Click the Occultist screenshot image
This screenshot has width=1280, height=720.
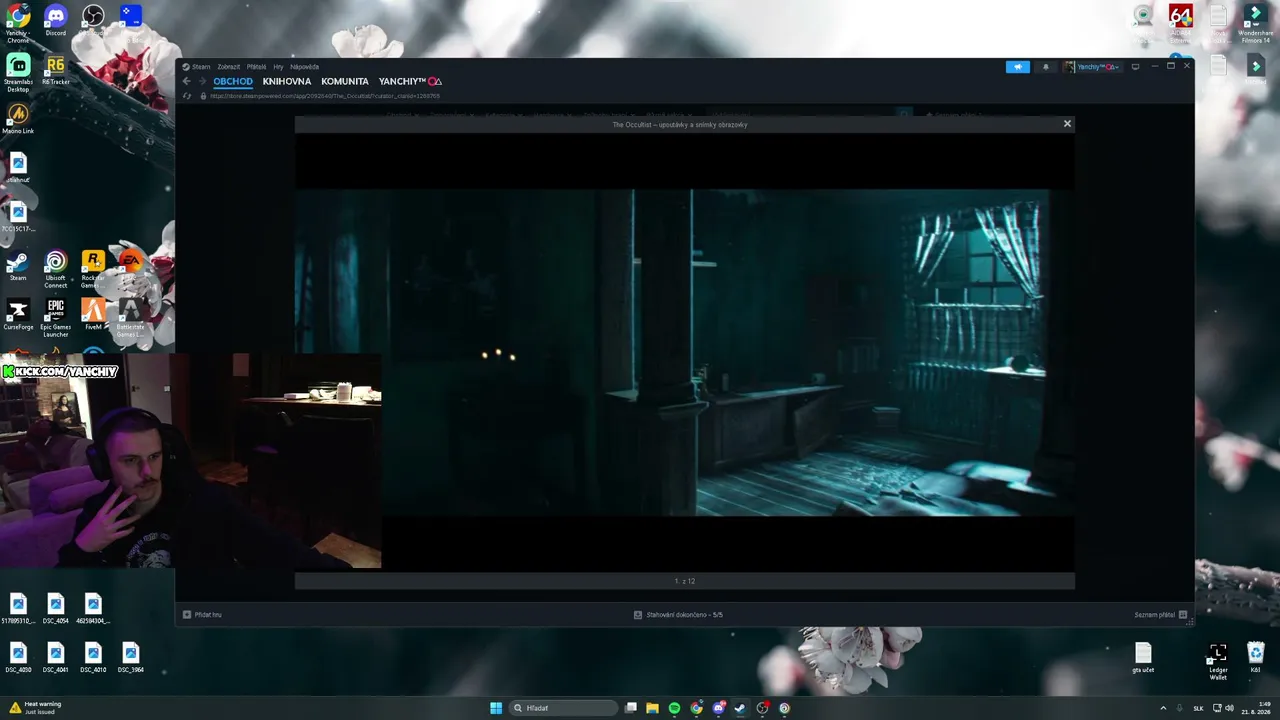point(684,353)
